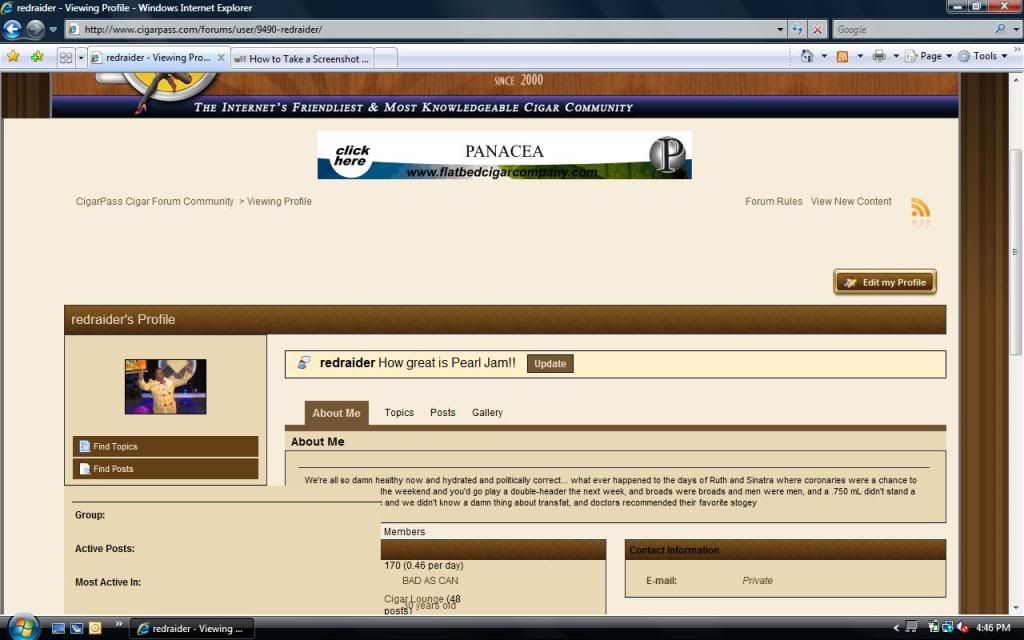1024x640 pixels.
Task: Click the volume speaker tray icon
Action: pos(962,628)
